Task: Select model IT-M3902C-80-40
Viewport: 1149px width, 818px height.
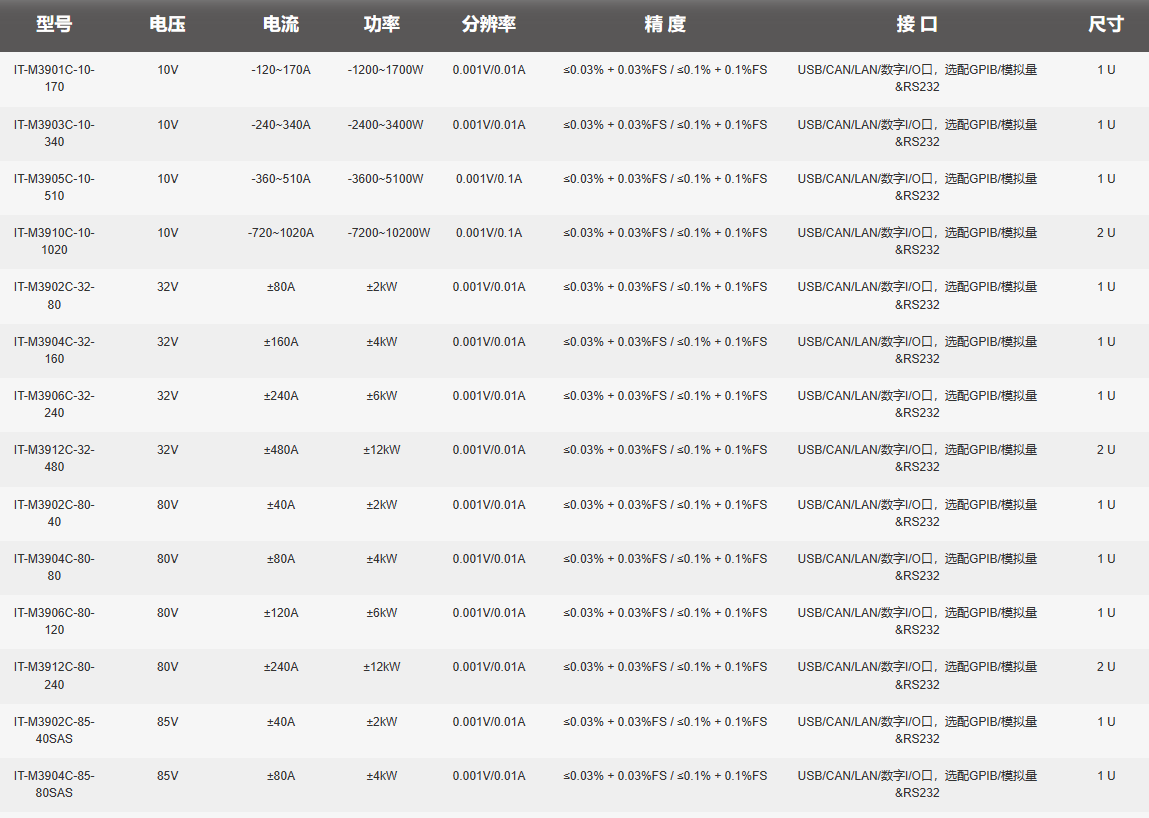Action: coord(54,513)
